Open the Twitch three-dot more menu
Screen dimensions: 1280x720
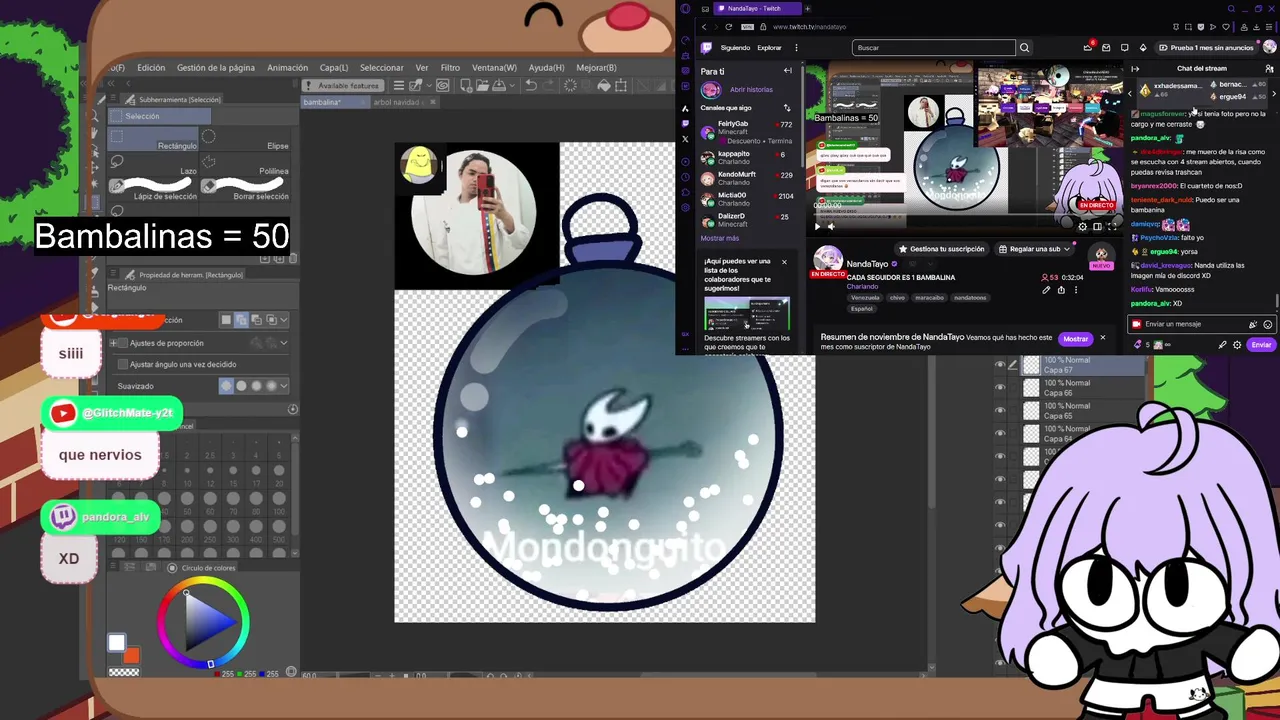pyautogui.click(x=796, y=47)
